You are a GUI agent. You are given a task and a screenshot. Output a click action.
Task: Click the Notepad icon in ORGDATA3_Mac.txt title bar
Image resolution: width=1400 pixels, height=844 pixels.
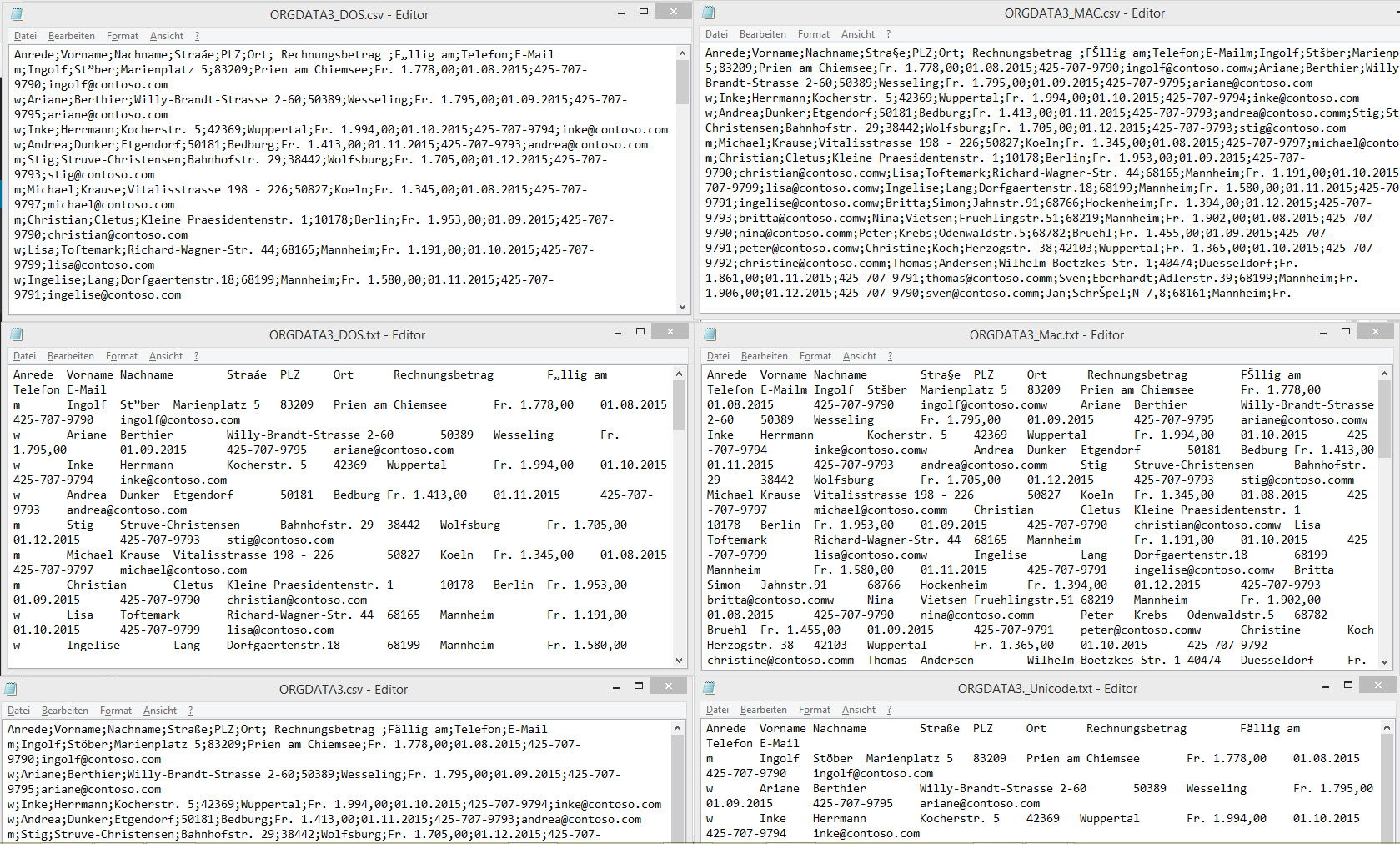pyautogui.click(x=710, y=334)
